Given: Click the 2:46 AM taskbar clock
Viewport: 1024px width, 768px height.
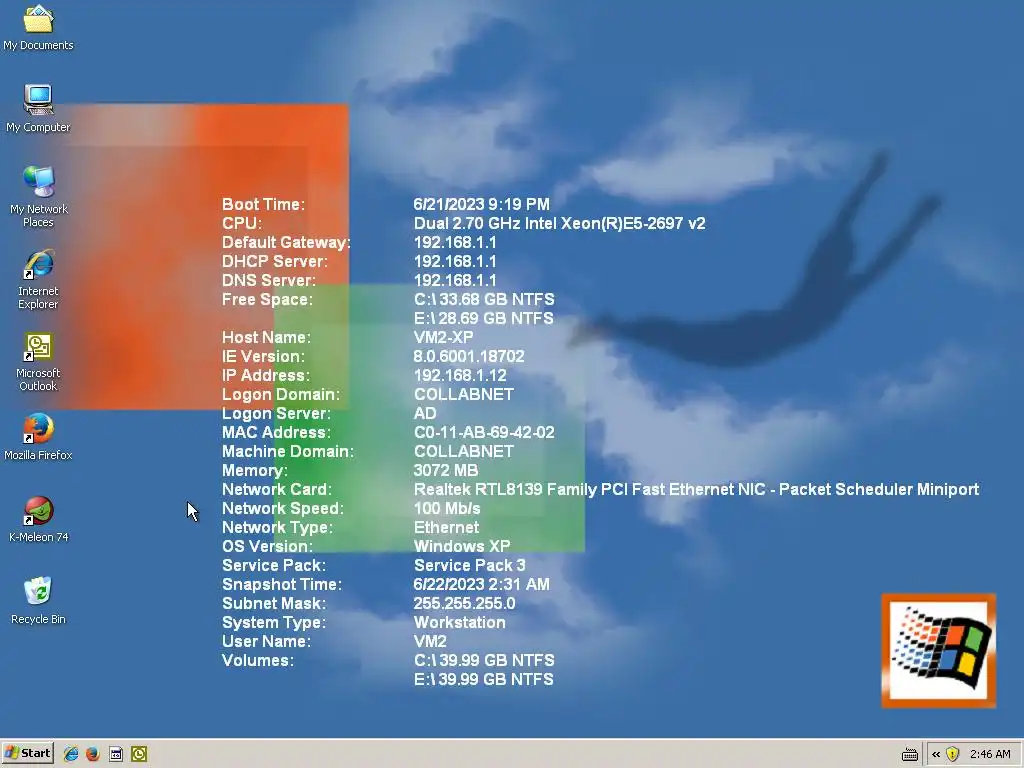Looking at the screenshot, I should tap(990, 754).
